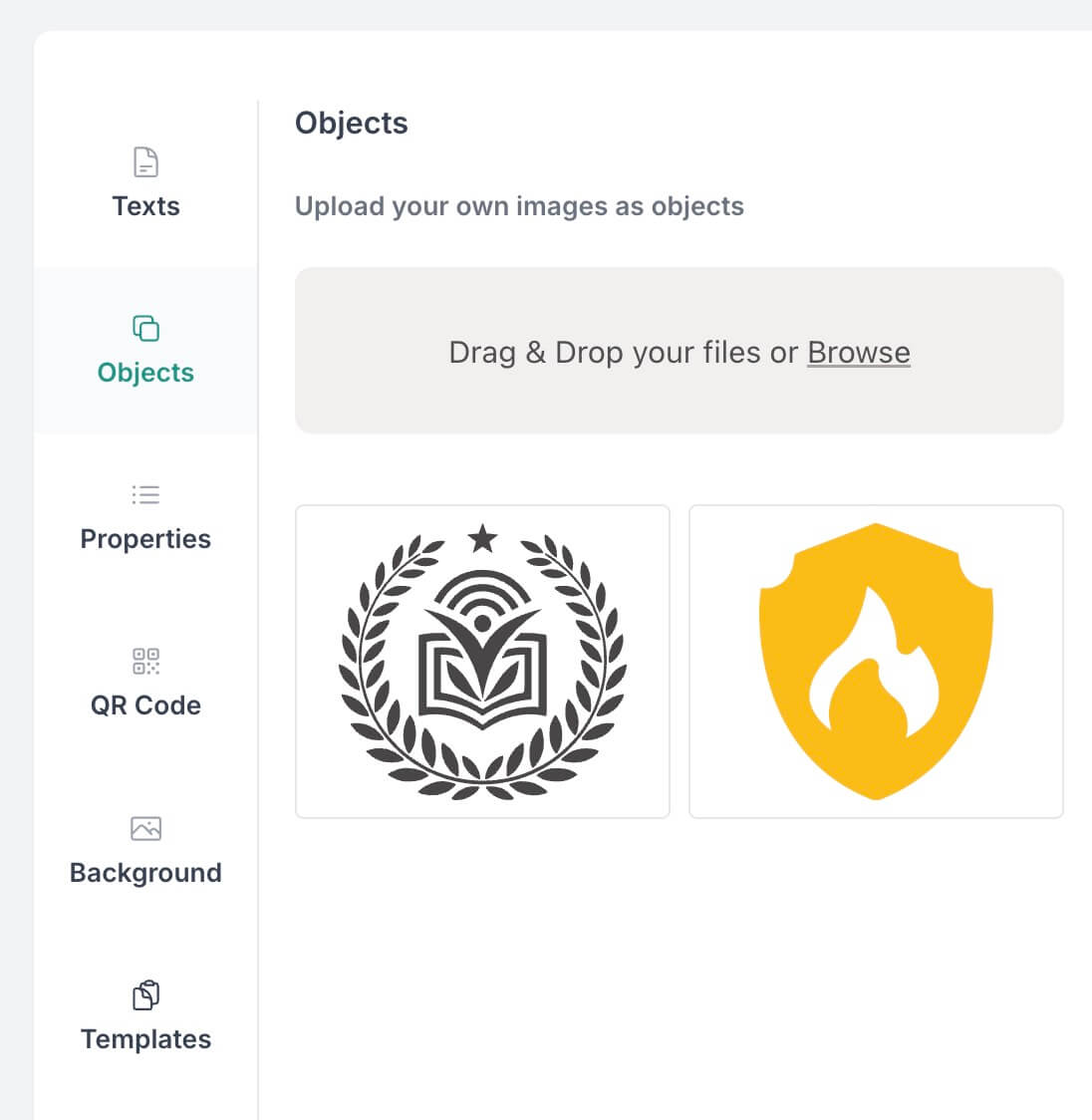Viewport: 1092px width, 1120px height.
Task: Switch to the Texts tab label
Action: (145, 206)
